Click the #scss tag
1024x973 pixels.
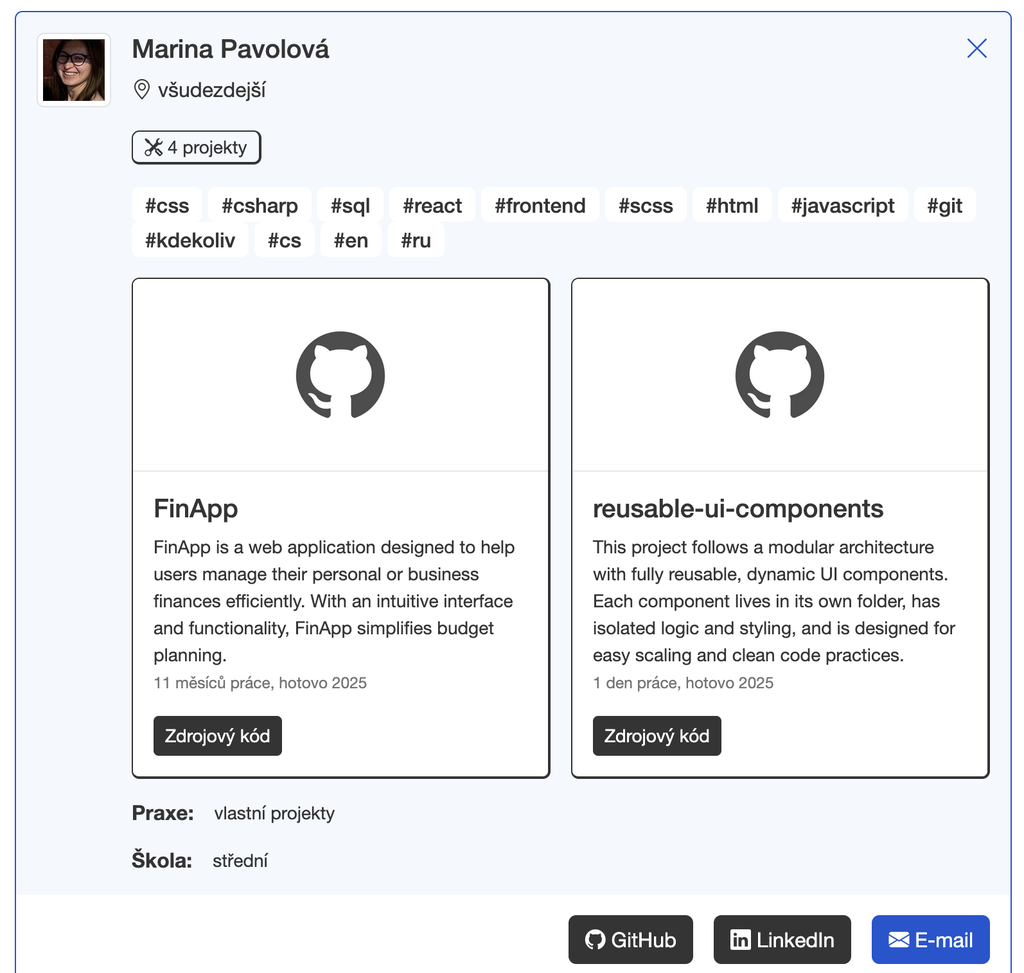pos(645,206)
